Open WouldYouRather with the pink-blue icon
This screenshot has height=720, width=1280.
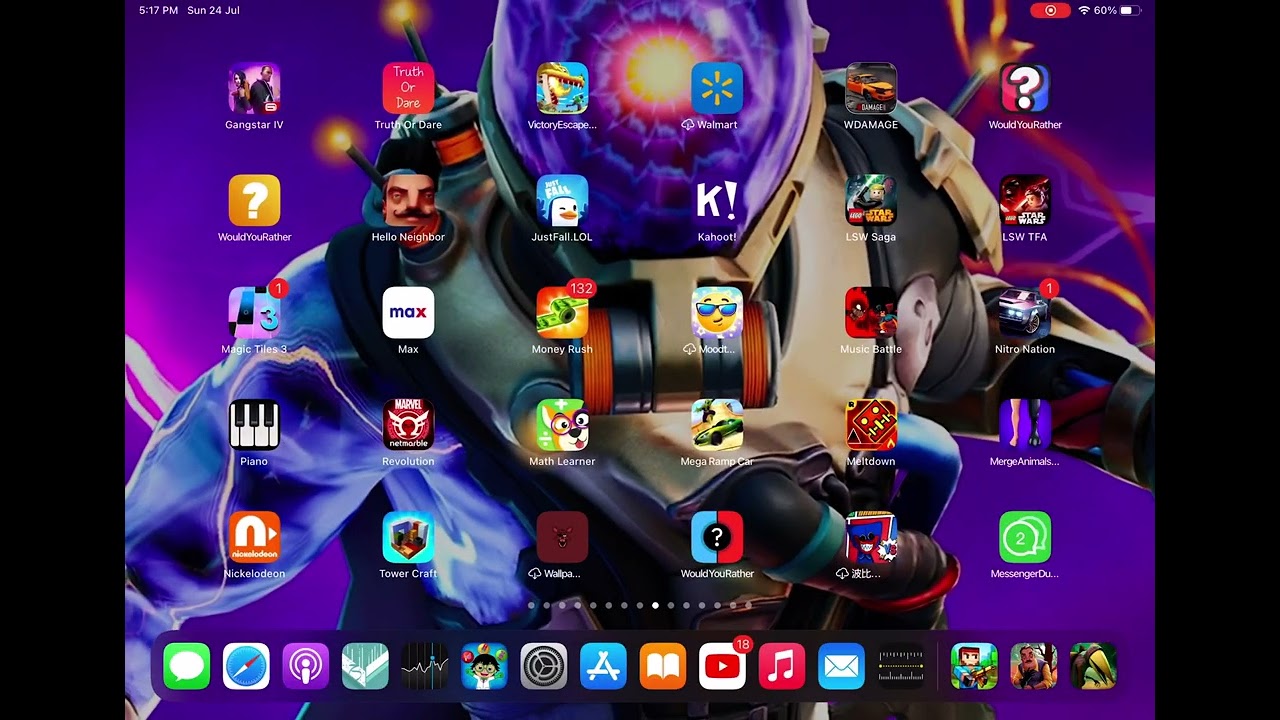point(1025,88)
